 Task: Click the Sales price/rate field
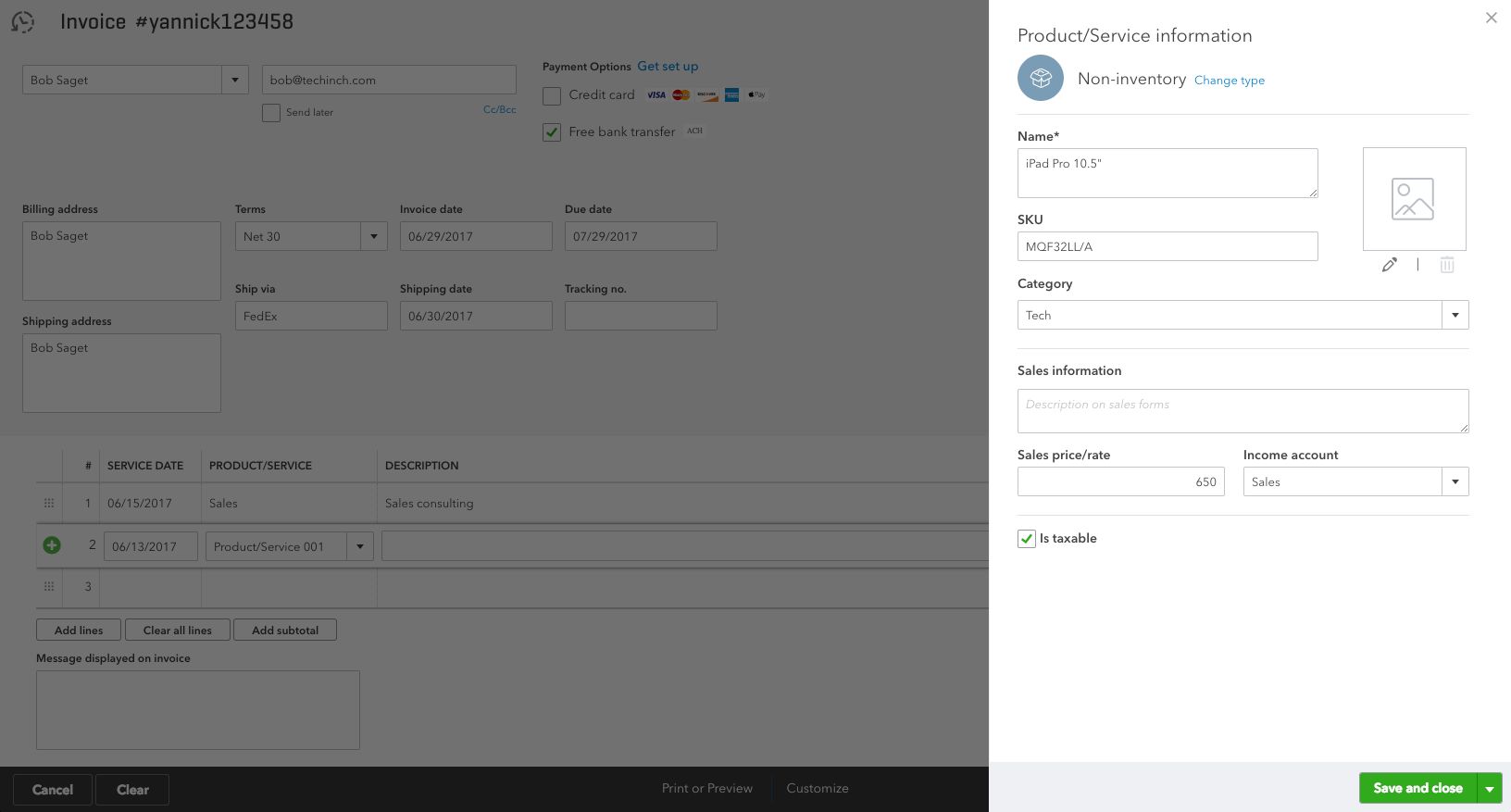pos(1120,481)
